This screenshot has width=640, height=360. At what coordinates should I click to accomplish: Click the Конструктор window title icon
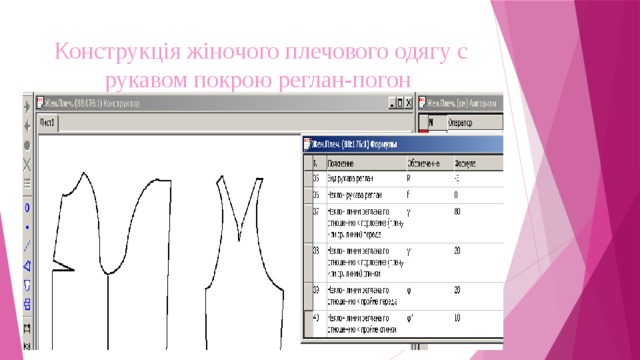pyautogui.click(x=40, y=103)
